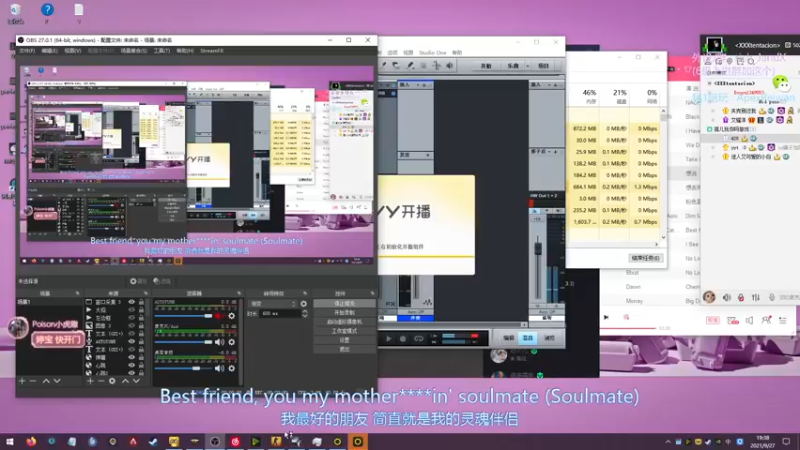Screen dimensions: 800x450
Task: Mute the 麦克风/Aux mixer channel
Action: [x=219, y=342]
